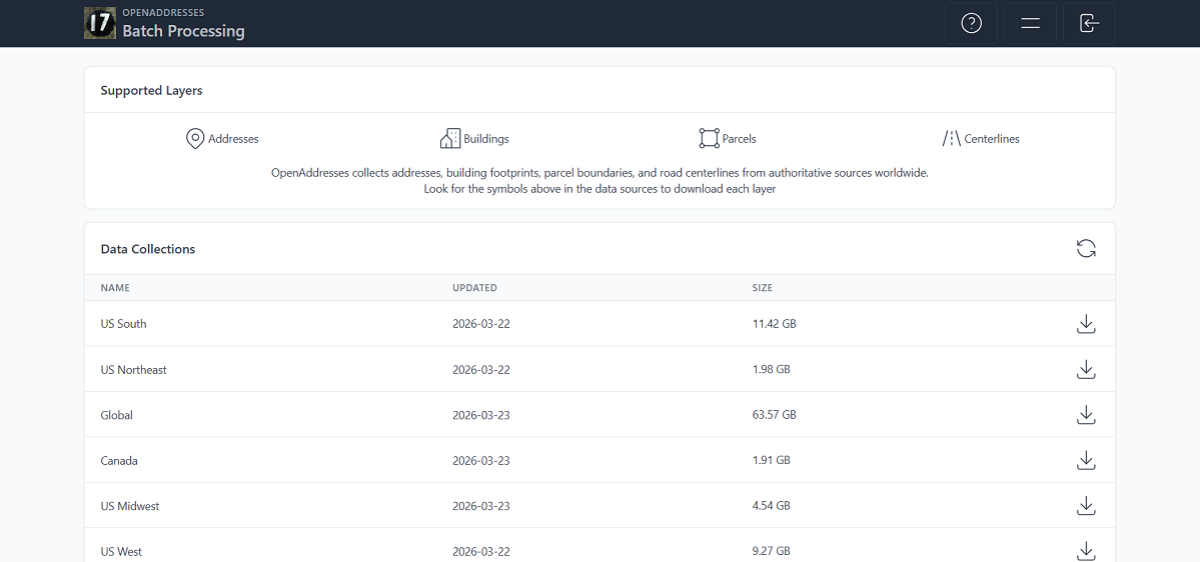Refresh the Data Collections list

click(x=1086, y=249)
